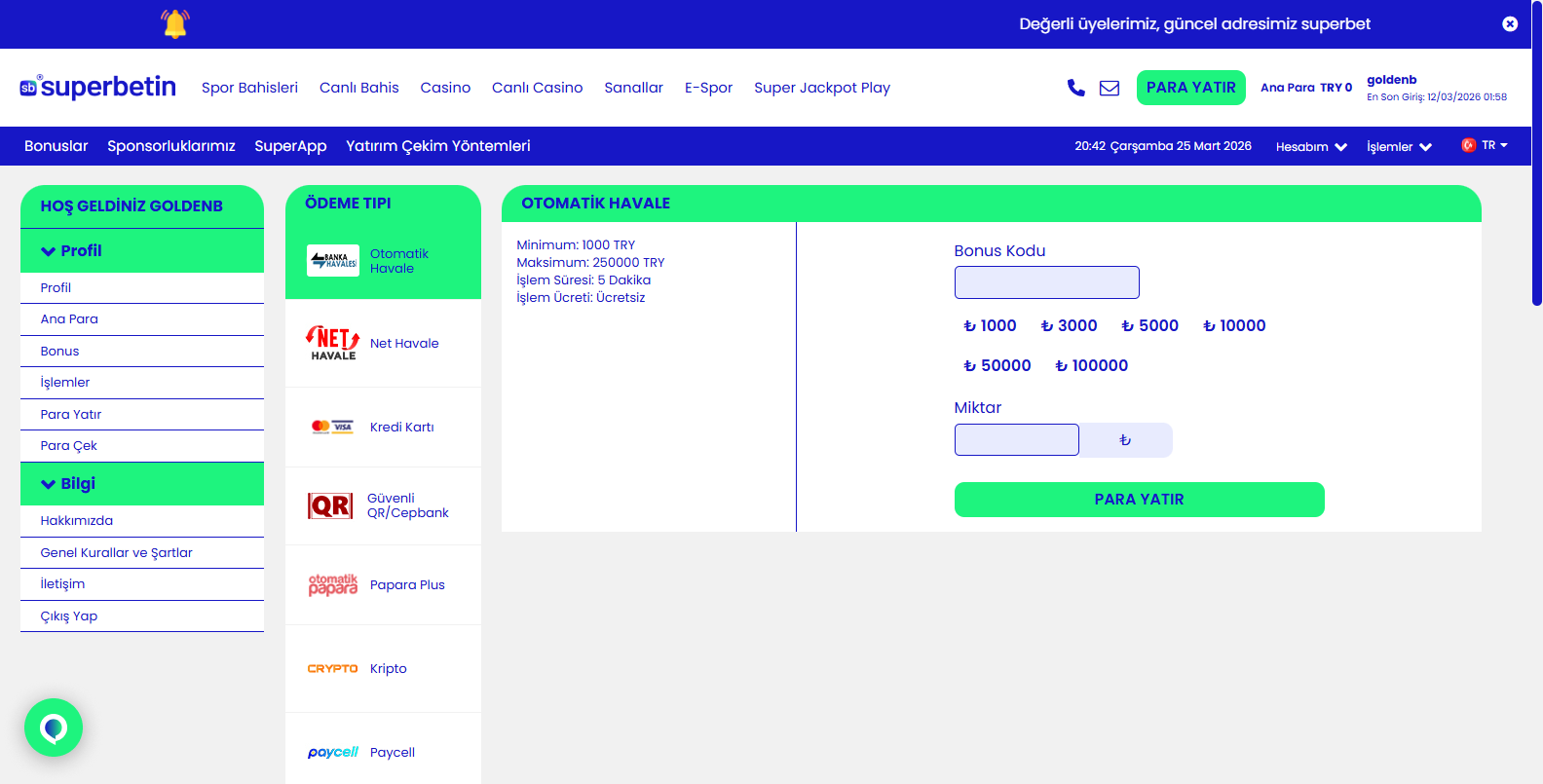Screen dimensions: 1543x784
Task: Select the 100000 lira quick amount
Action: click(1091, 365)
